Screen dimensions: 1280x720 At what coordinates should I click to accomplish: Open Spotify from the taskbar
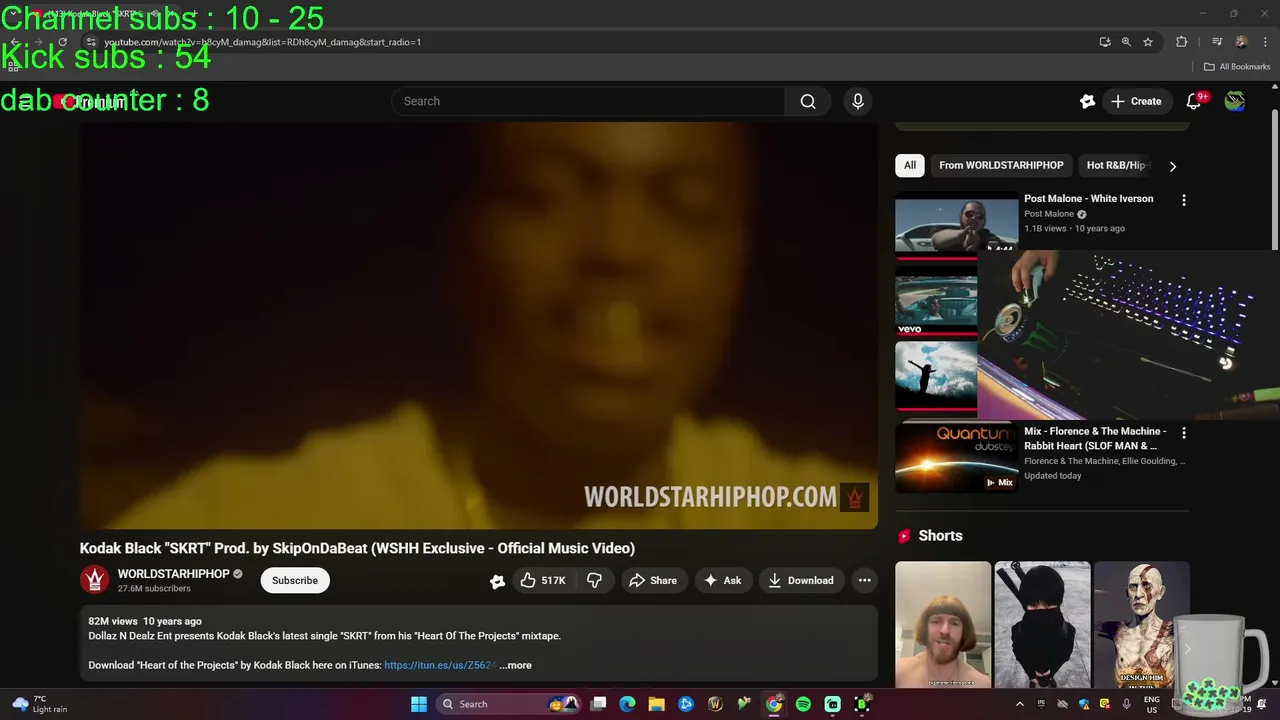[x=803, y=704]
